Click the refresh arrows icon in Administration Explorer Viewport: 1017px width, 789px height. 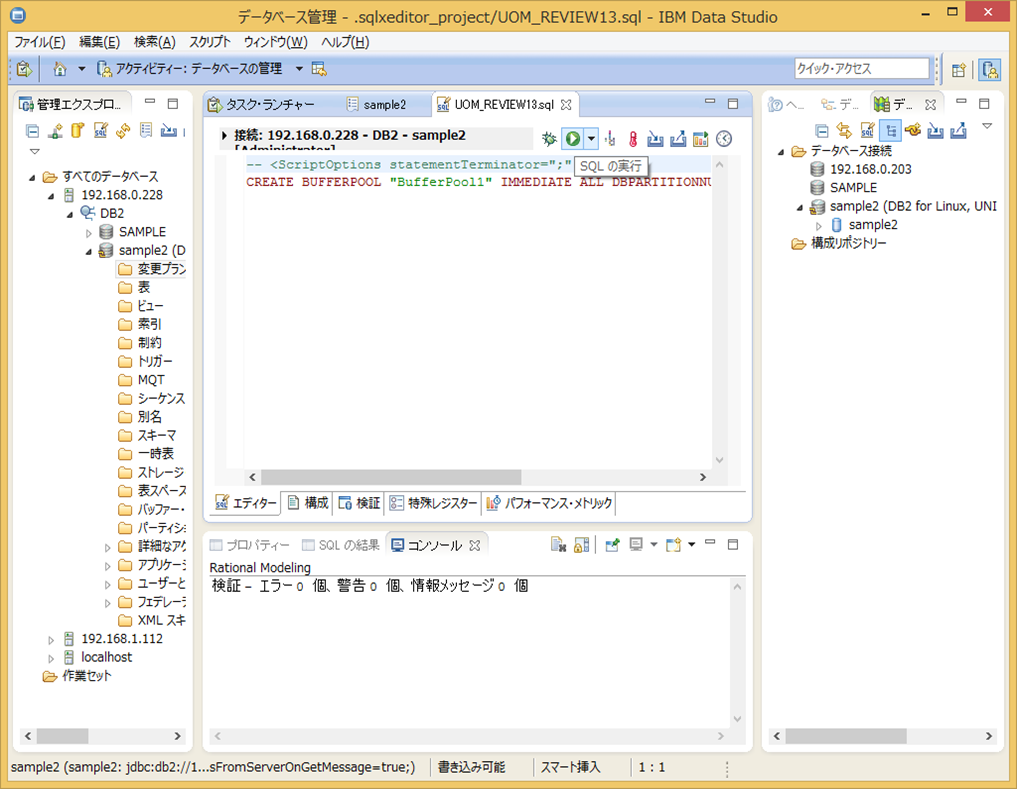coord(123,131)
